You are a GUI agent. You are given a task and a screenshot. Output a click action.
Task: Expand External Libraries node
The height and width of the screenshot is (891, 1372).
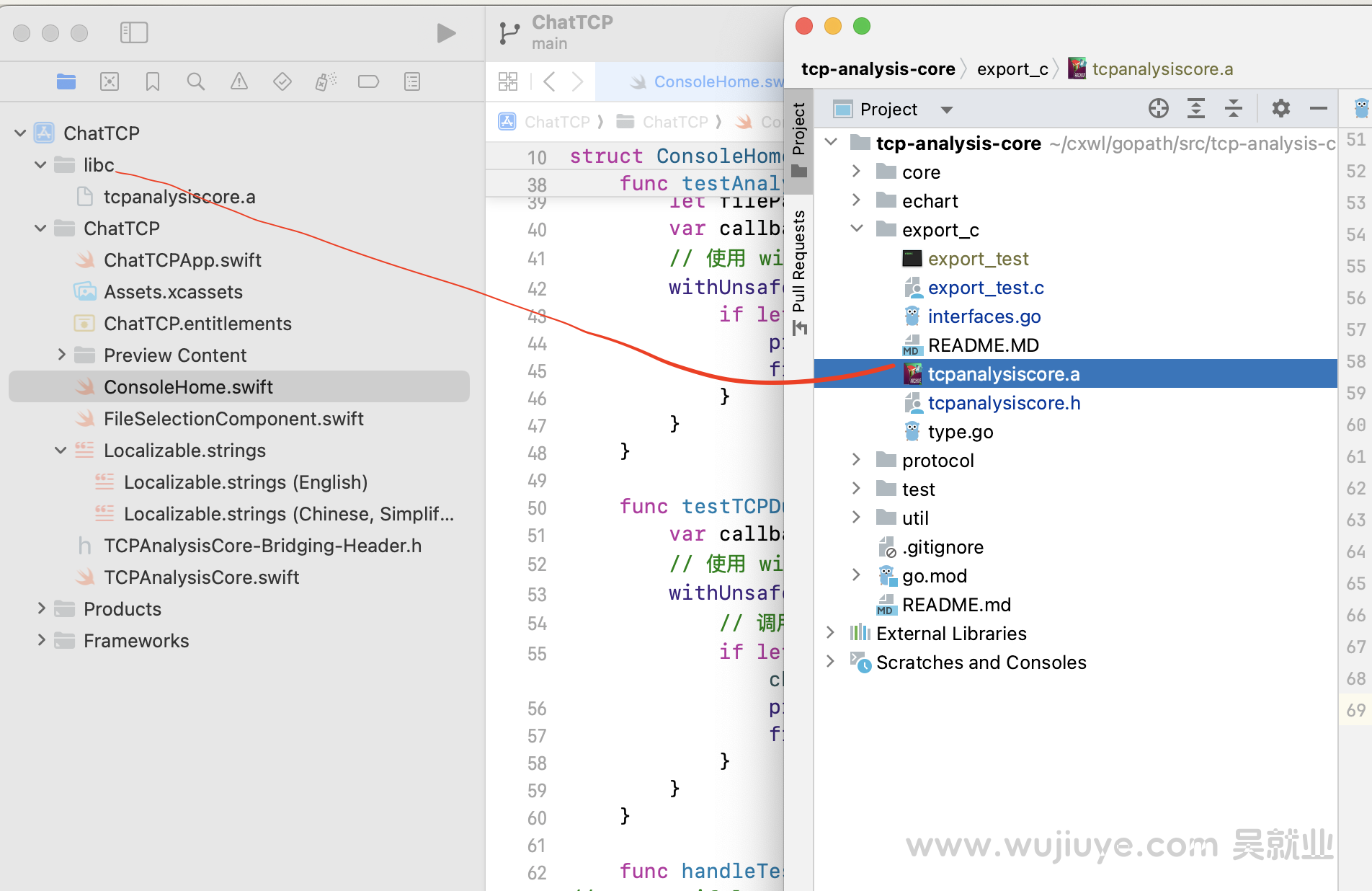pyautogui.click(x=830, y=632)
